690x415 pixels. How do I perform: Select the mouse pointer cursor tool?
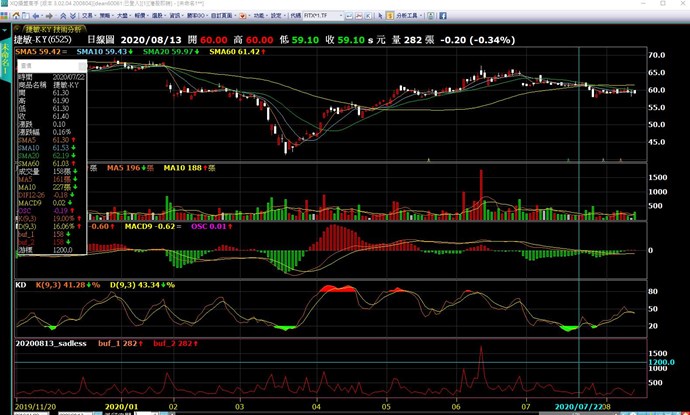380,16
